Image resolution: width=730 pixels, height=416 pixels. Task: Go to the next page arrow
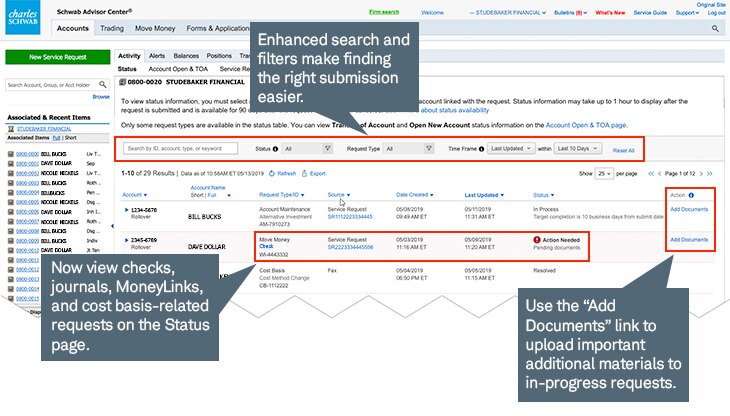[x=701, y=174]
